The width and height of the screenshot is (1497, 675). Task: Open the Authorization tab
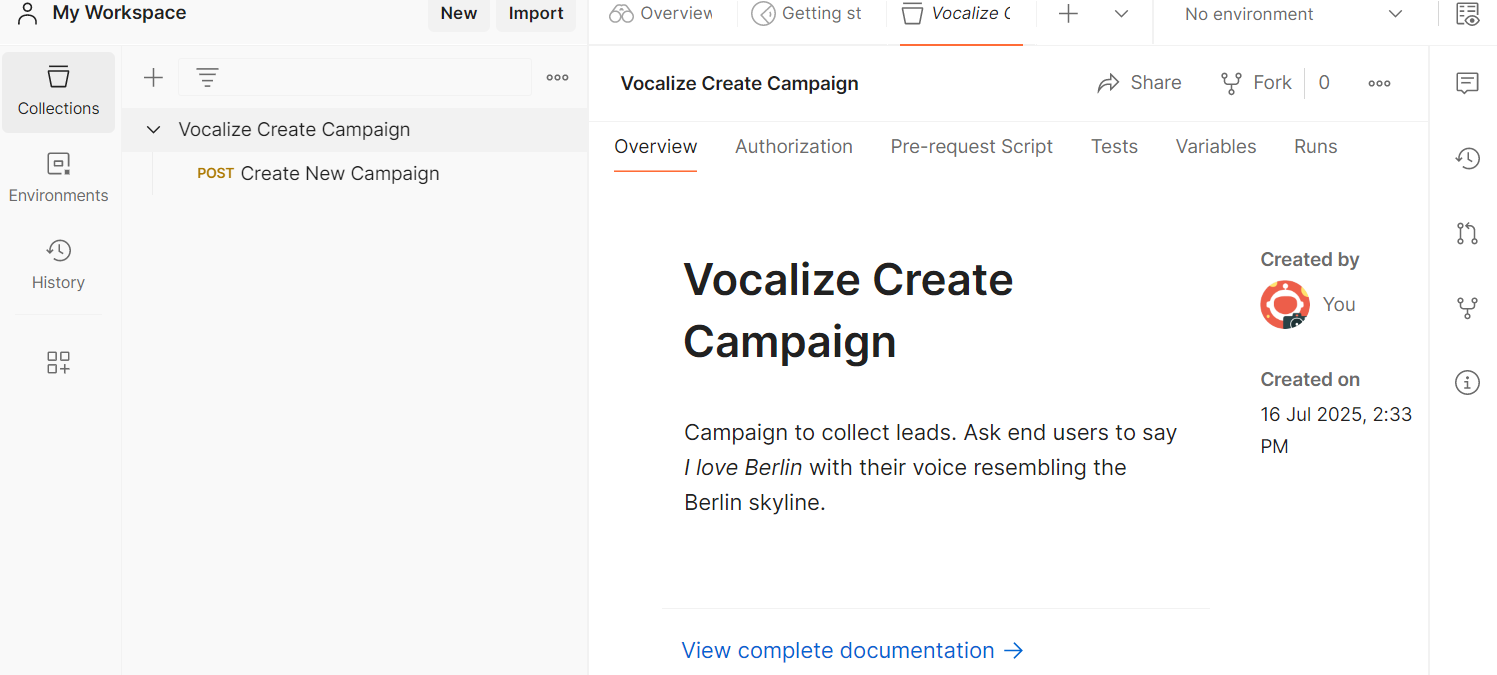[x=794, y=147]
